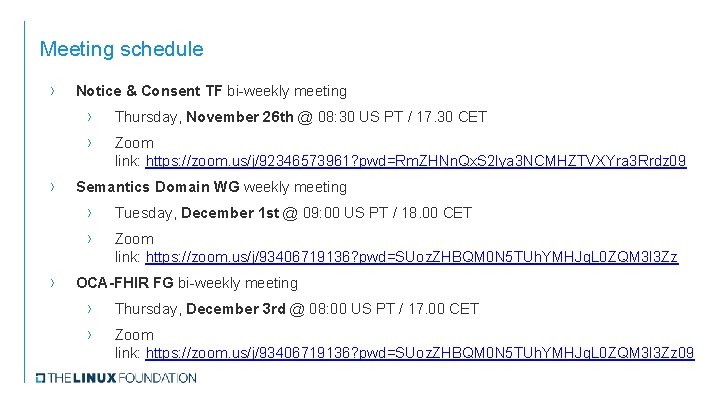Screen dimensions: 720x405
Task: Open the Semantics Domain WG Zoom link
Action: click(x=412, y=257)
